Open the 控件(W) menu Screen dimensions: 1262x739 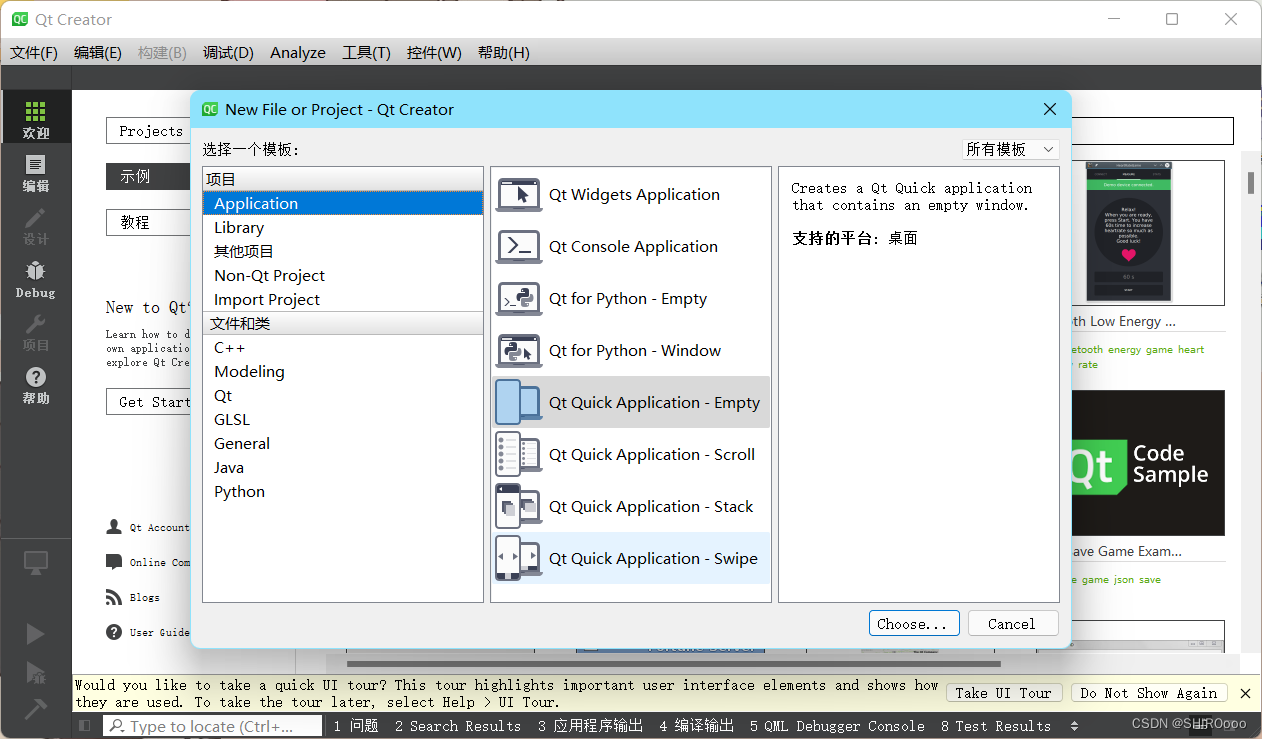click(434, 53)
